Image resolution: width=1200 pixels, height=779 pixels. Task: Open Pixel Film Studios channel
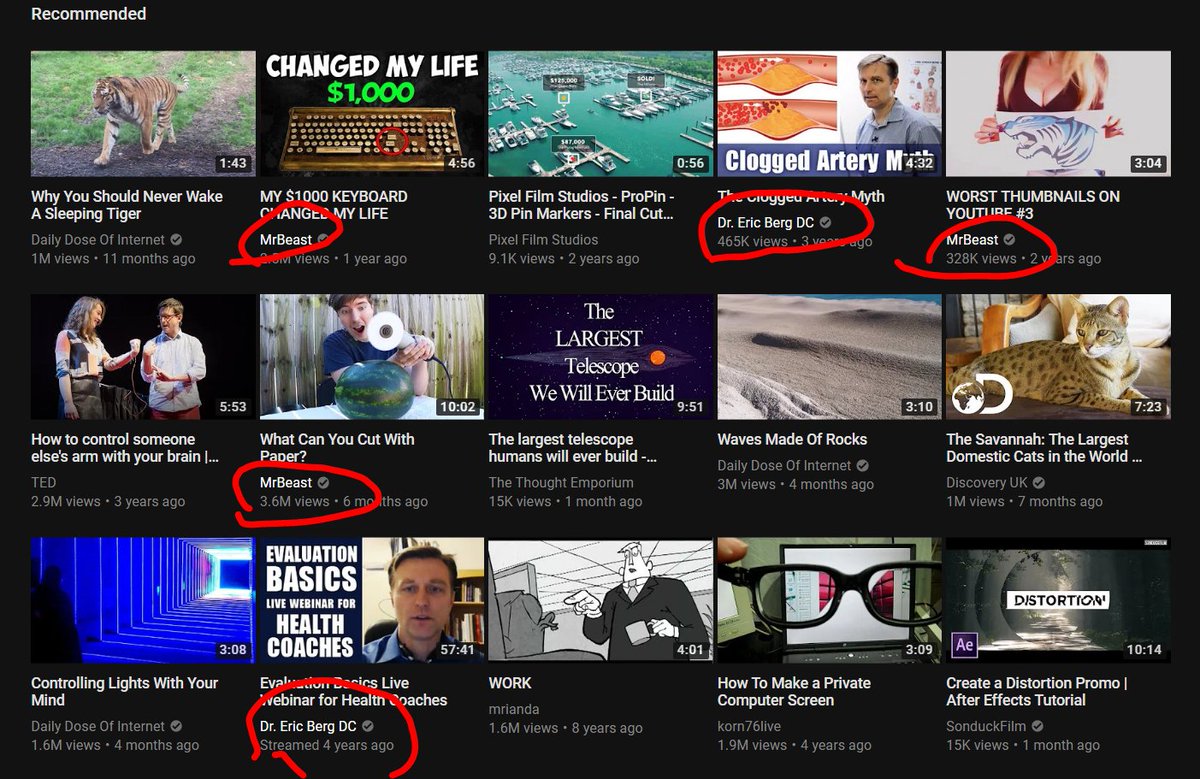pos(543,240)
